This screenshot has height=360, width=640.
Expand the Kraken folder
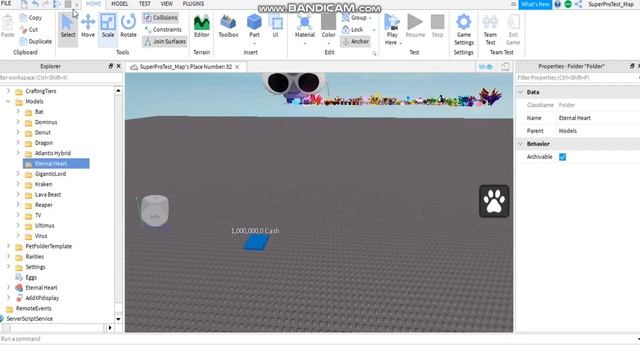pos(18,184)
